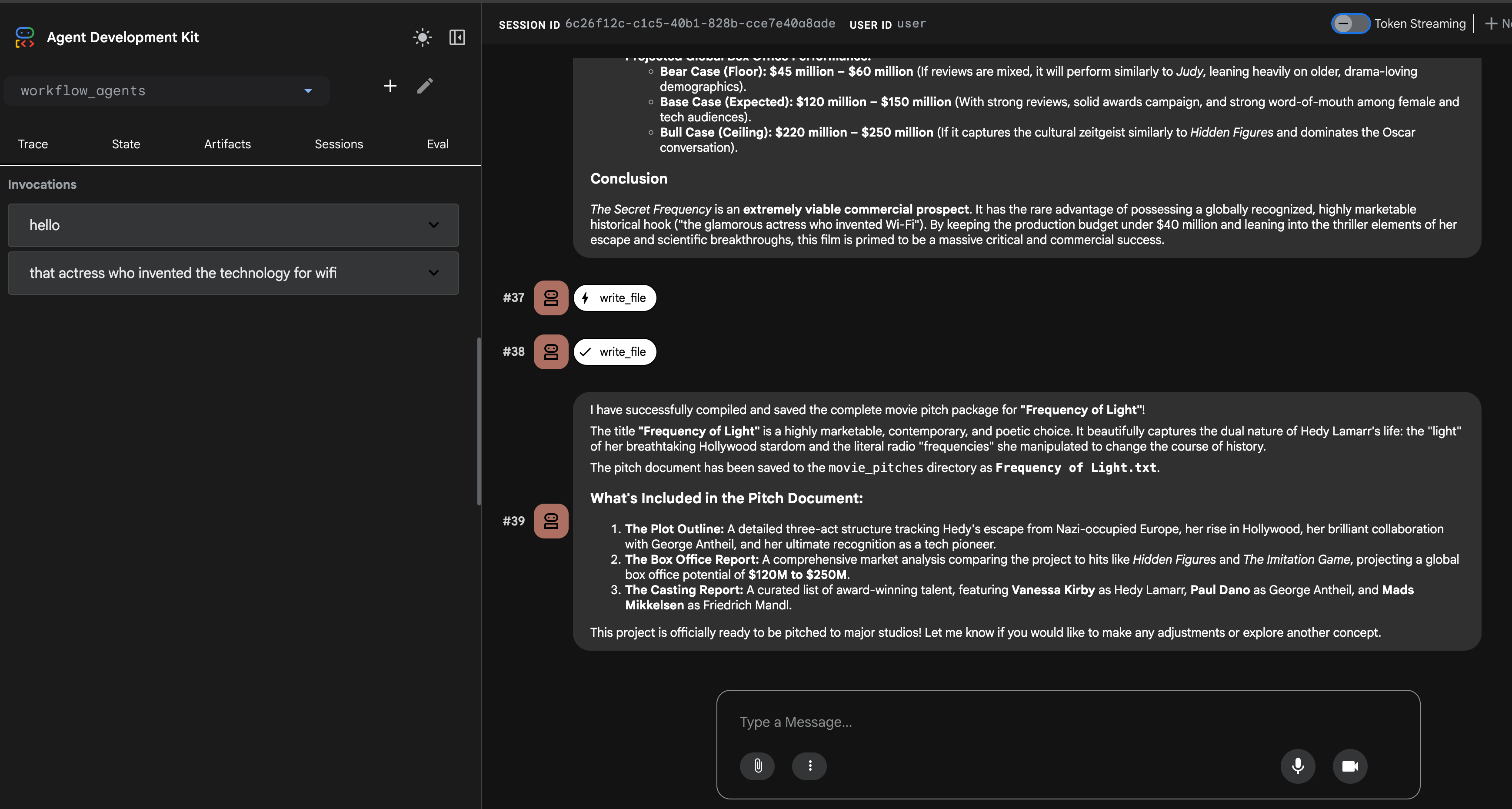
Task: Toggle the Token Streaming switch
Action: pos(1351,23)
